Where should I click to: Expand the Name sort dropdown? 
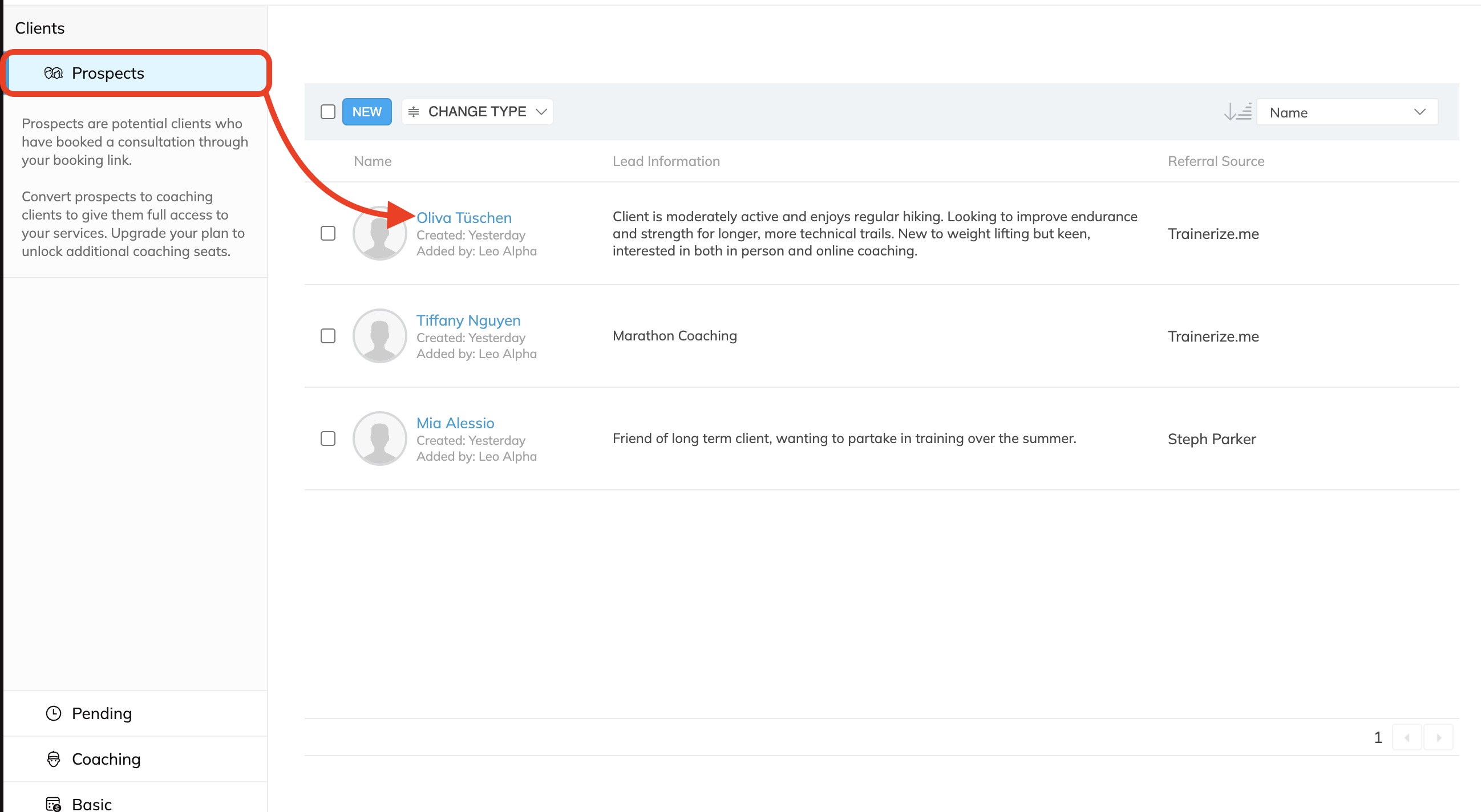pos(1346,112)
